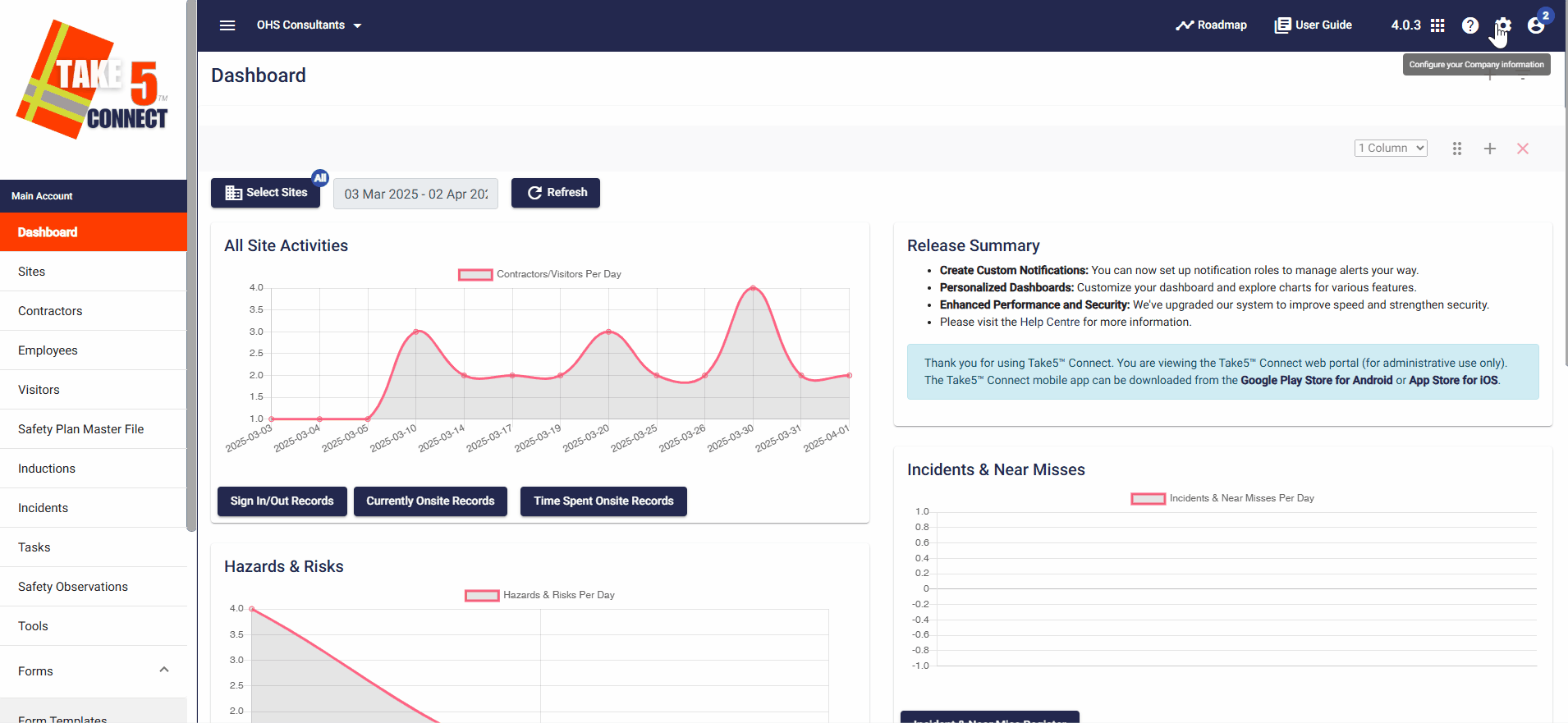Open Safety Plan Master File
The height and width of the screenshot is (723, 1568).
(x=94, y=429)
